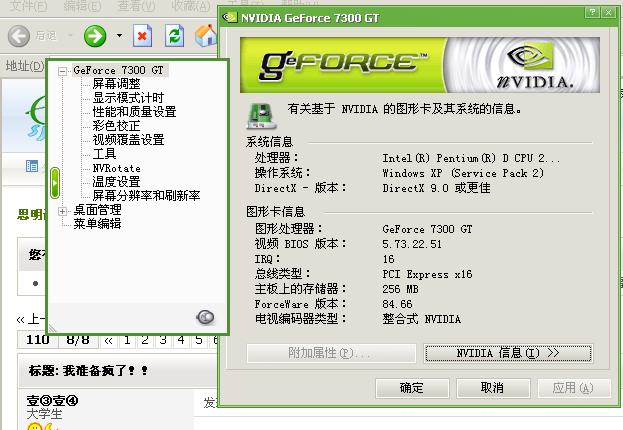Click the 确定 button
This screenshot has height=430, width=623.
point(412,387)
